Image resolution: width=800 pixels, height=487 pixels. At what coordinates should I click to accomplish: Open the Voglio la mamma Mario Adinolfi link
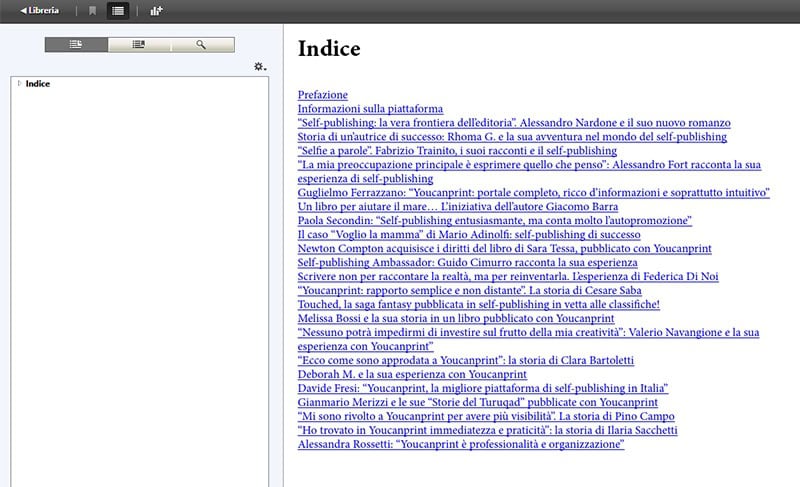tap(469, 235)
